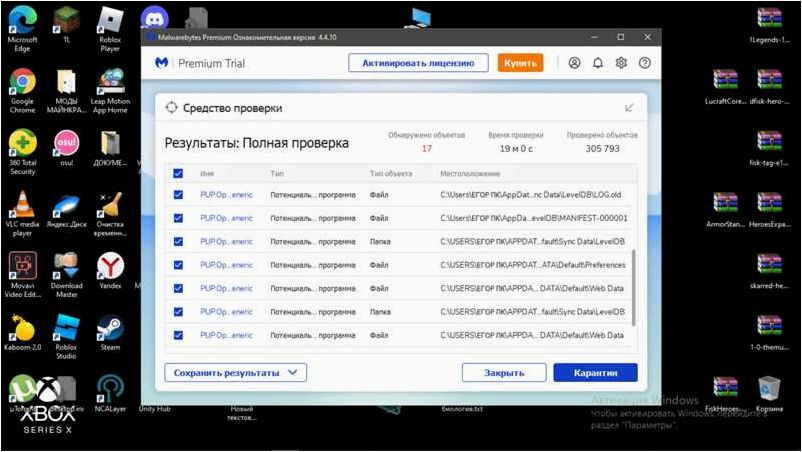
Task: Open the Malwarebytes account profile icon
Action: click(574, 63)
